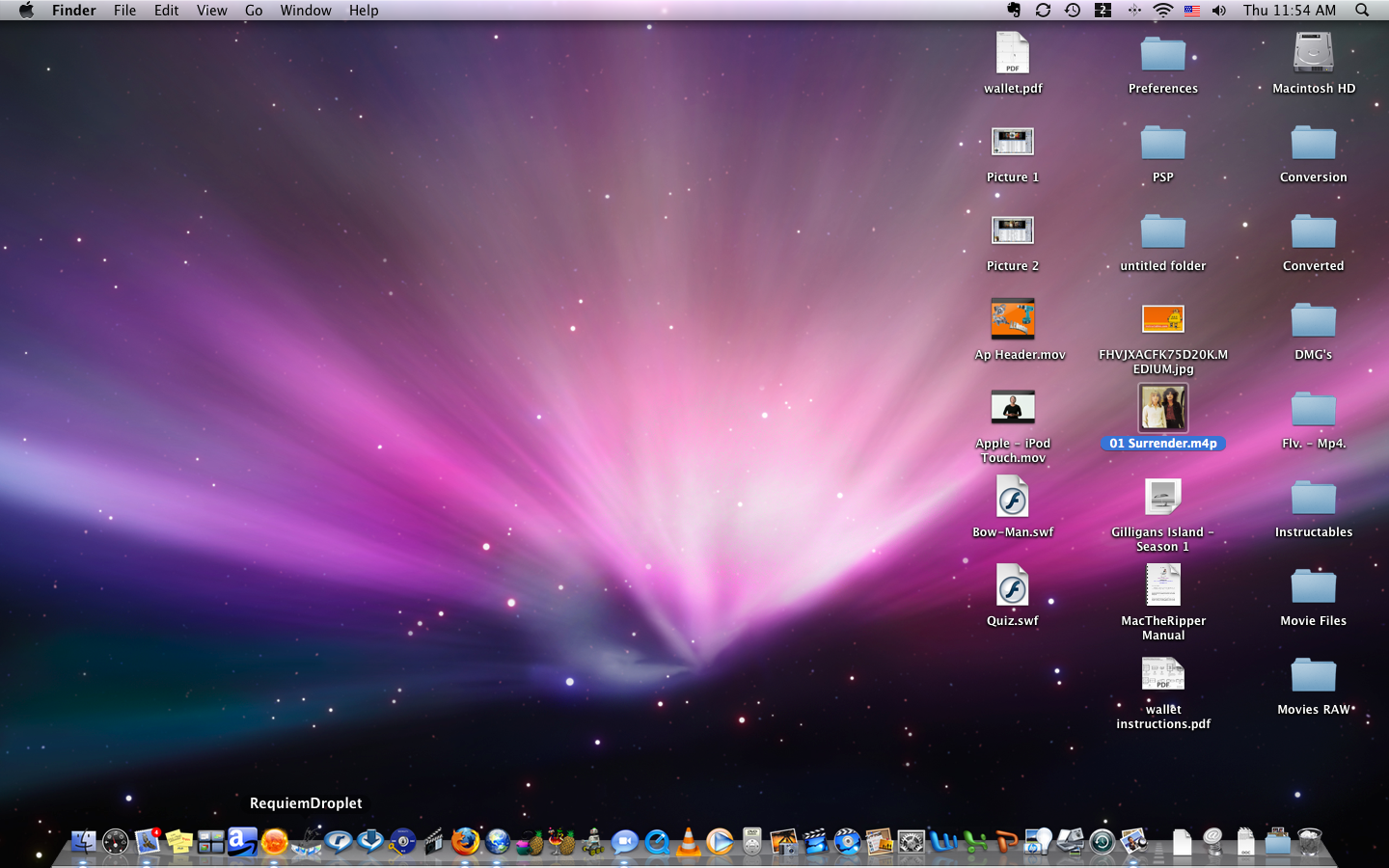Select the MacTheRipper Manual document

pyautogui.click(x=1163, y=586)
